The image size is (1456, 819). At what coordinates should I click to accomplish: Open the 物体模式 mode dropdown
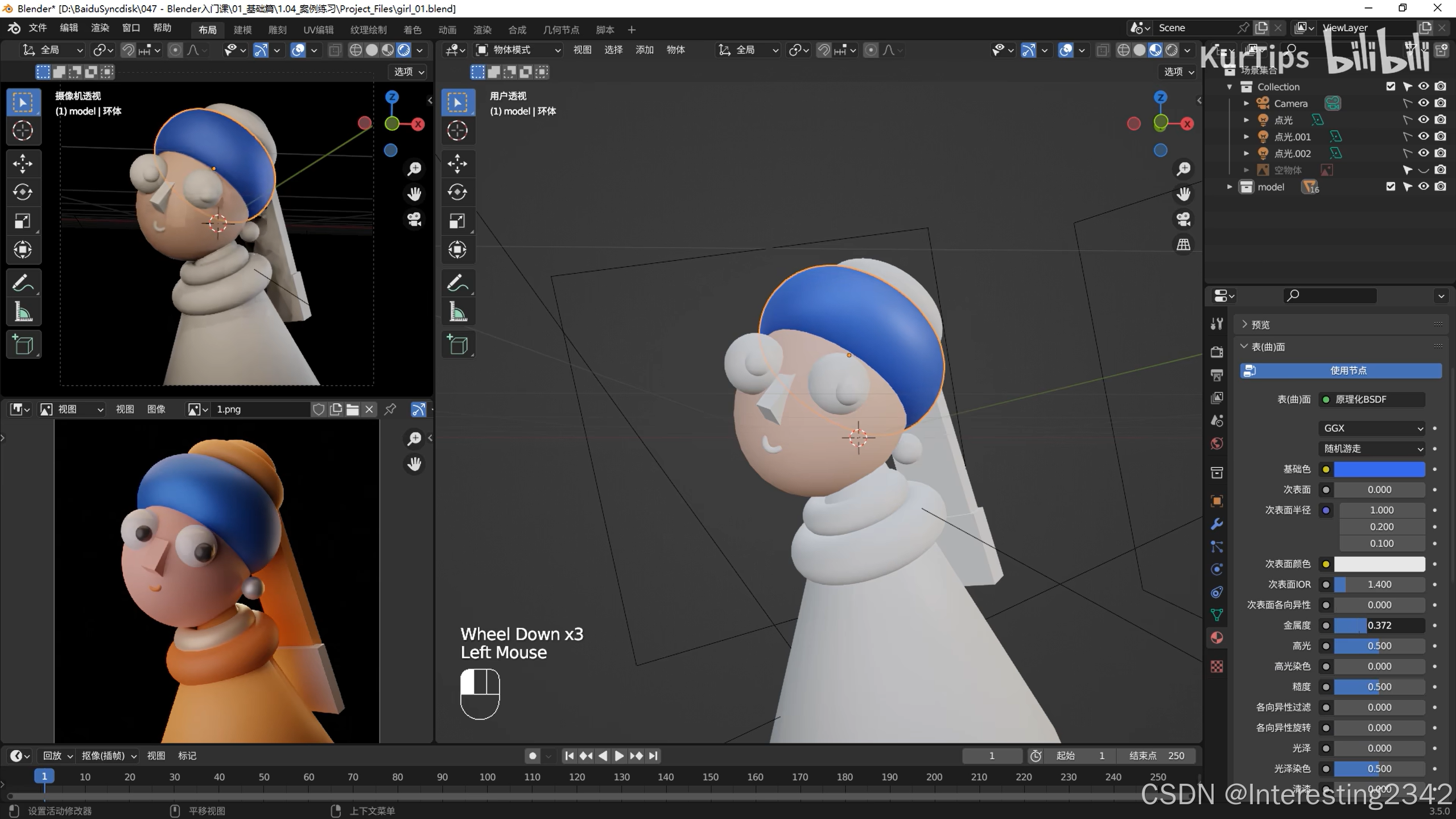(x=519, y=50)
